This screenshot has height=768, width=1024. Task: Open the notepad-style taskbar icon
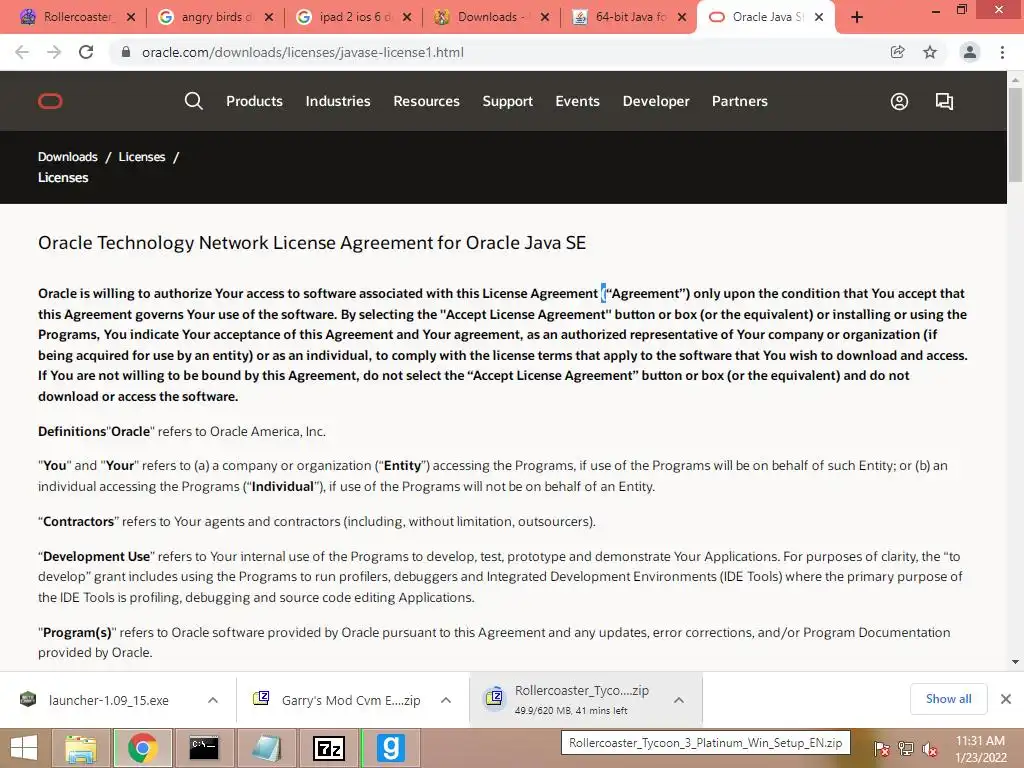(x=266, y=748)
